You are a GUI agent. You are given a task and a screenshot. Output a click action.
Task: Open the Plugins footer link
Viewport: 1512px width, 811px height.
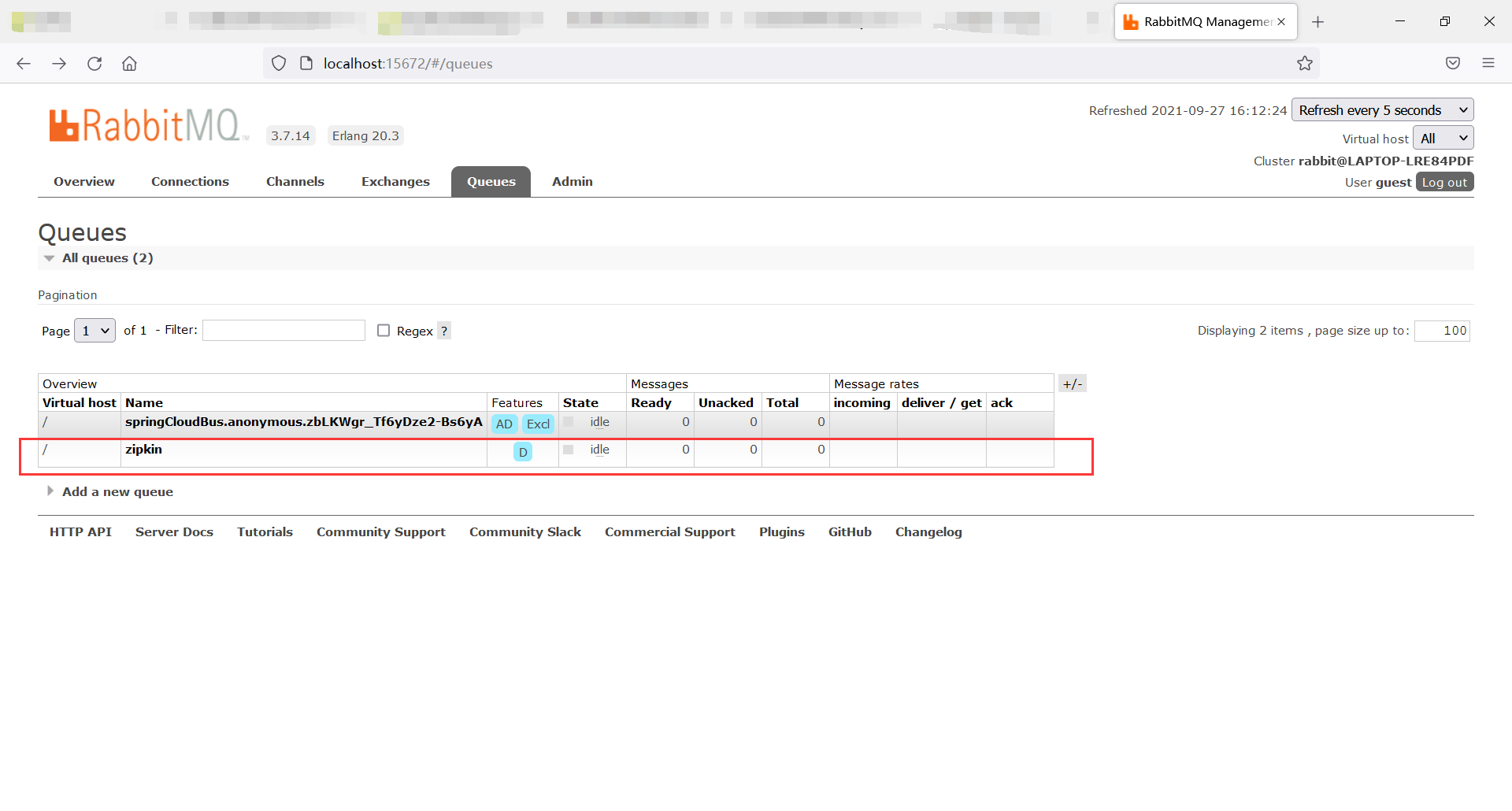(782, 532)
